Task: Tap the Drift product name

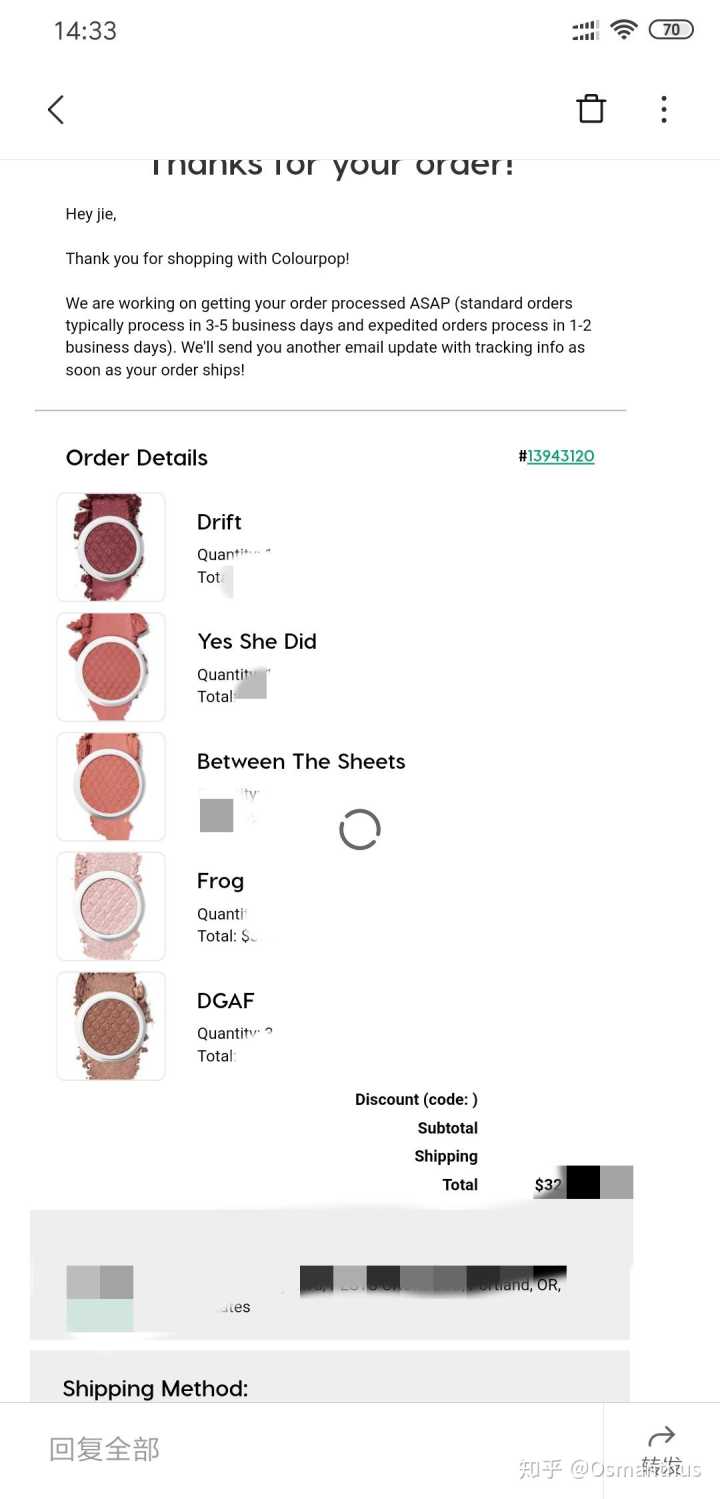Action: tap(219, 522)
